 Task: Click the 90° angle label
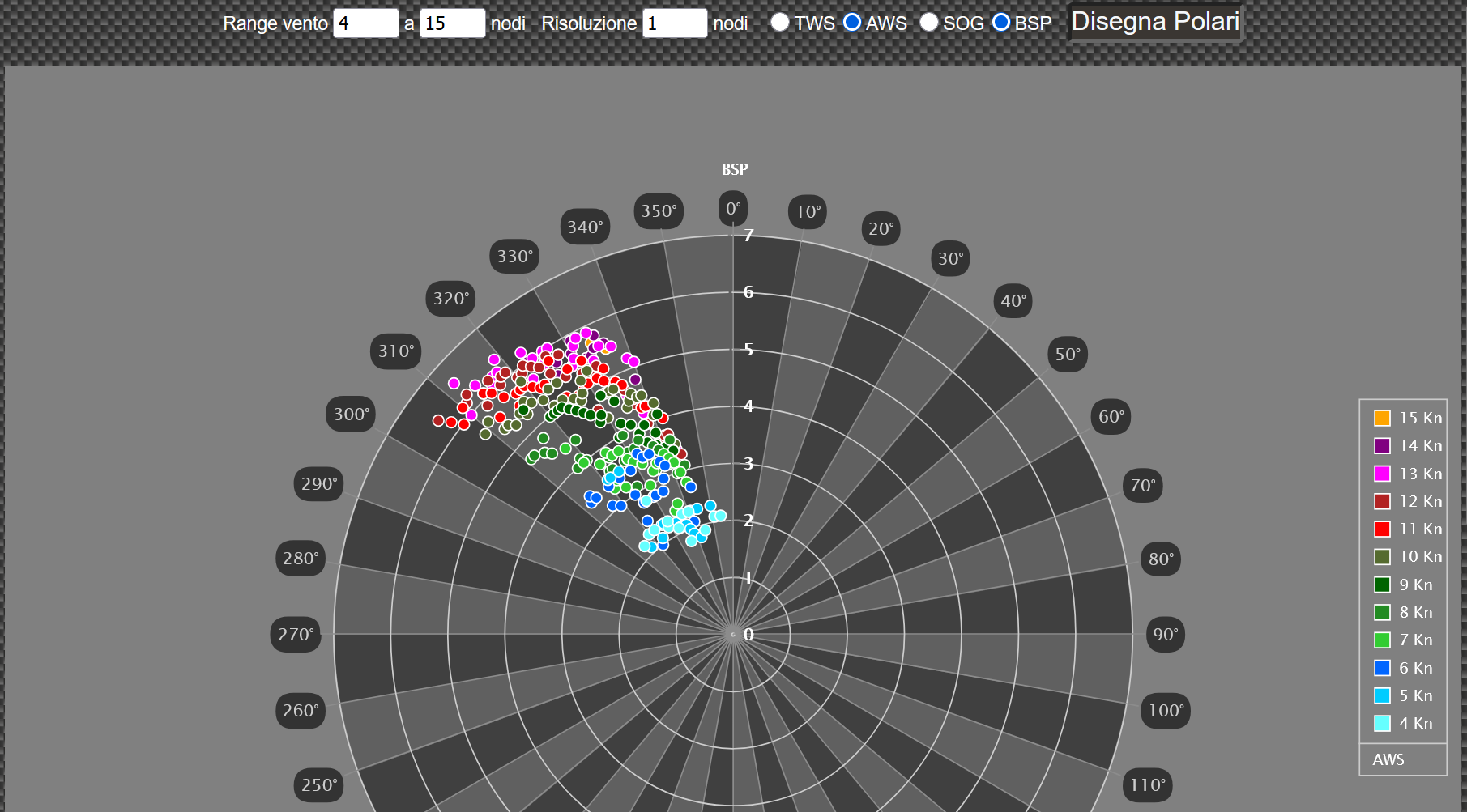click(x=1165, y=635)
